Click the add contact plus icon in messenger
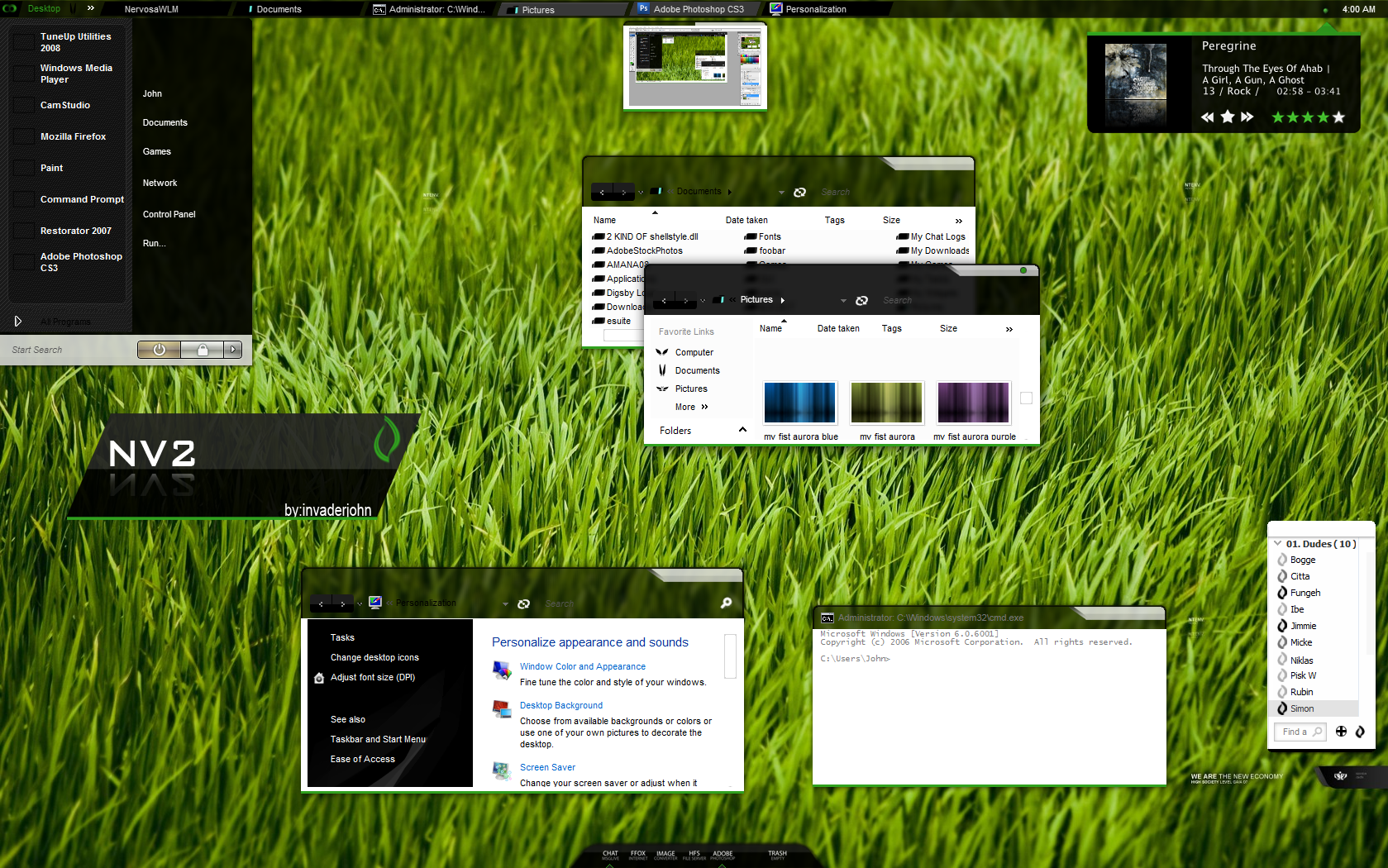The height and width of the screenshot is (868, 1388). tap(1341, 732)
